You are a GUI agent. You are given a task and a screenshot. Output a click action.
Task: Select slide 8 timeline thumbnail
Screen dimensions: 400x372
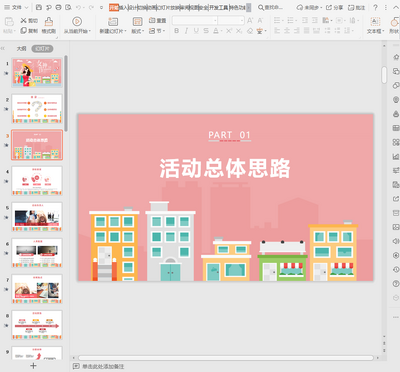click(x=37, y=325)
